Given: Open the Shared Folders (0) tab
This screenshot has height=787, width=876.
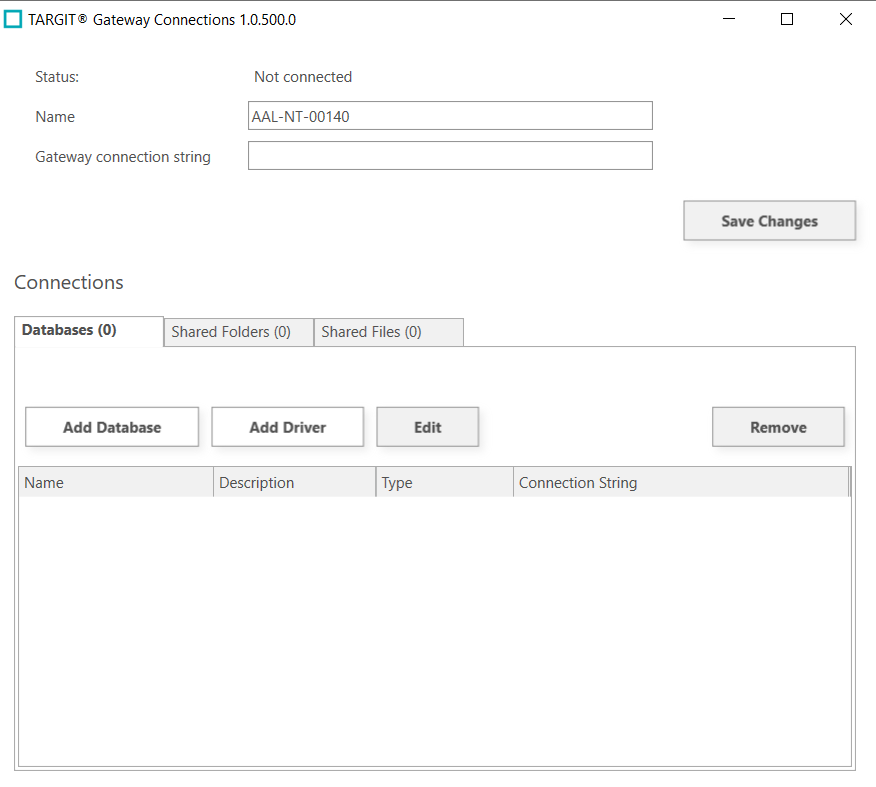Looking at the screenshot, I should (x=239, y=332).
